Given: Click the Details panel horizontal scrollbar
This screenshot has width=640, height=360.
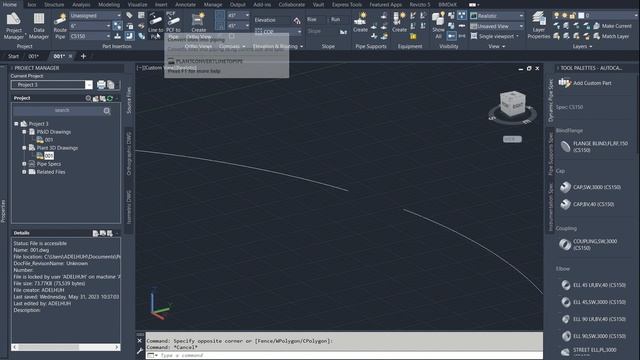Looking at the screenshot, I should tap(66, 347).
